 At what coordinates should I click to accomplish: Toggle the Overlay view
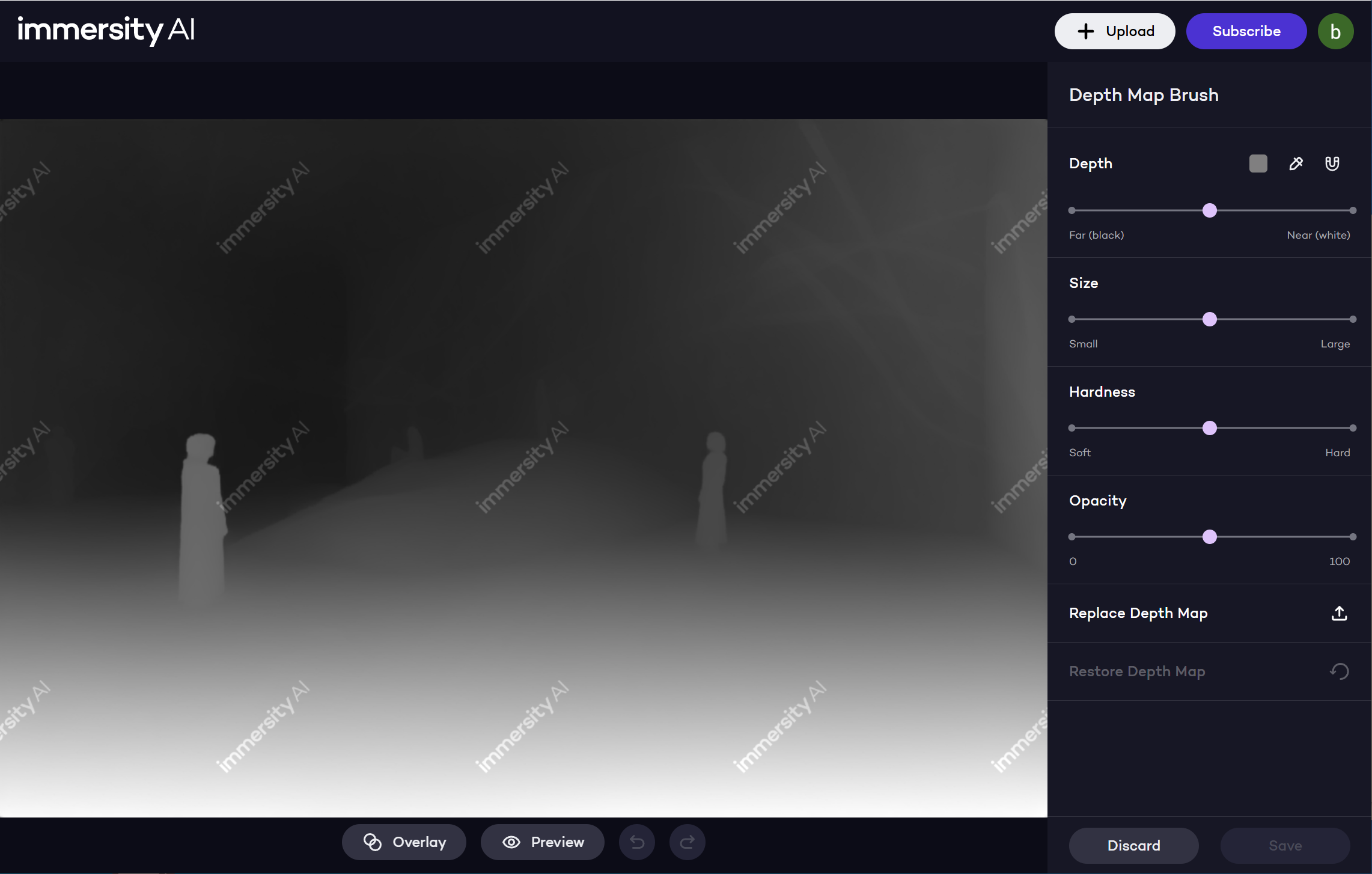(x=404, y=842)
